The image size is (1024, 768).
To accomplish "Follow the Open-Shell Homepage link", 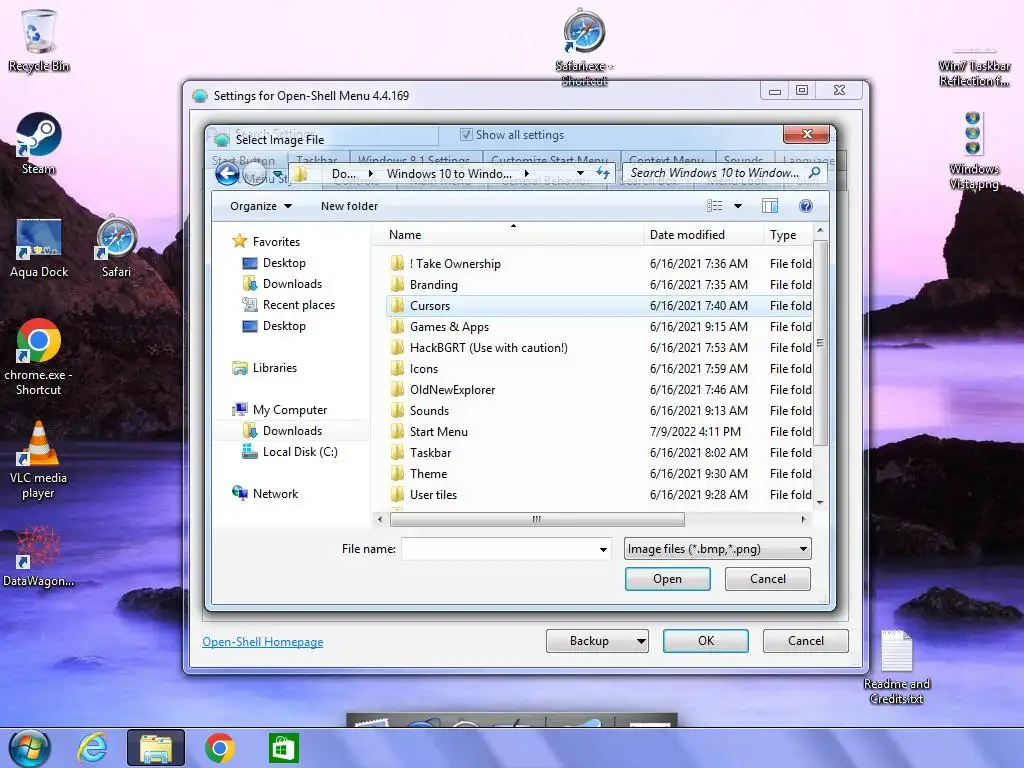I will point(263,642).
